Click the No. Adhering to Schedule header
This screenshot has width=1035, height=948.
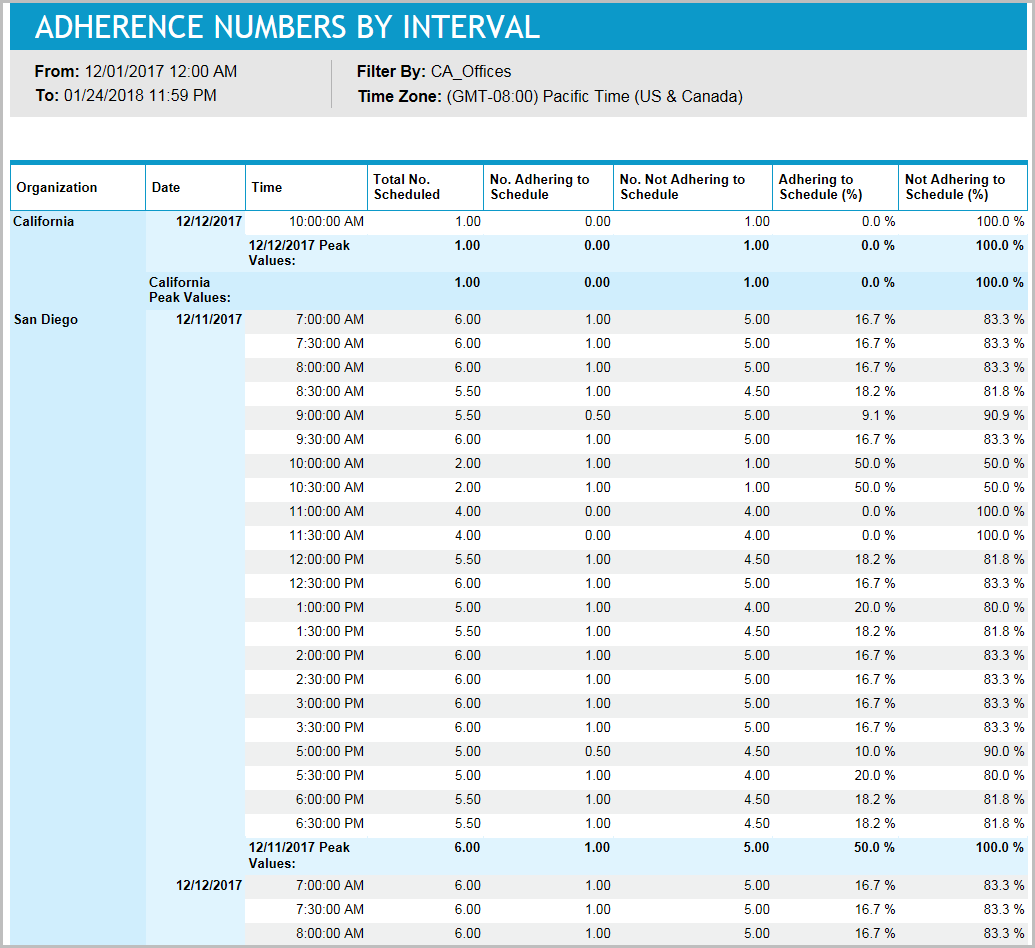pyautogui.click(x=535, y=187)
